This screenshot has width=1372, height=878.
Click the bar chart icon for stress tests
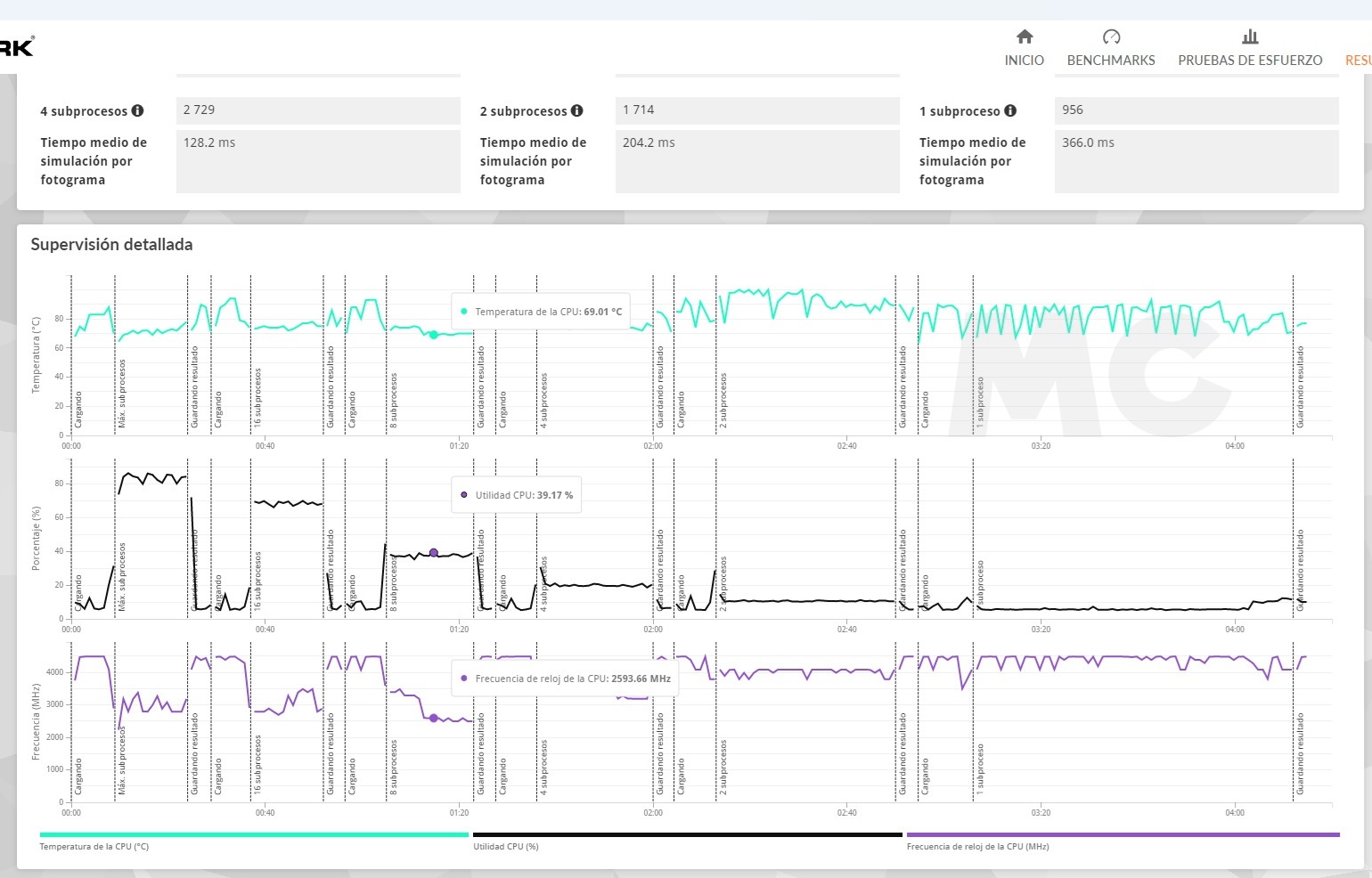click(x=1250, y=37)
